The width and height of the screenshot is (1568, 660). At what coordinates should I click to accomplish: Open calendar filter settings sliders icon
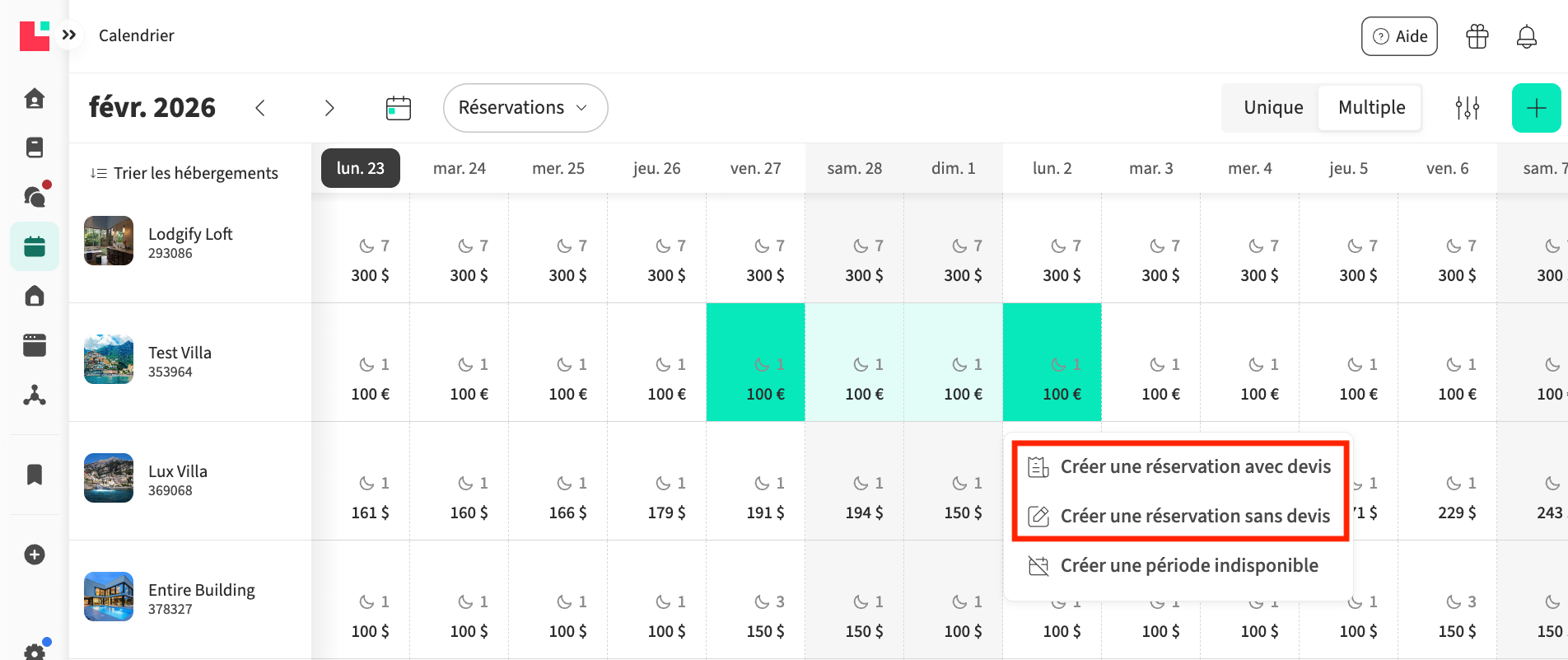1467,108
